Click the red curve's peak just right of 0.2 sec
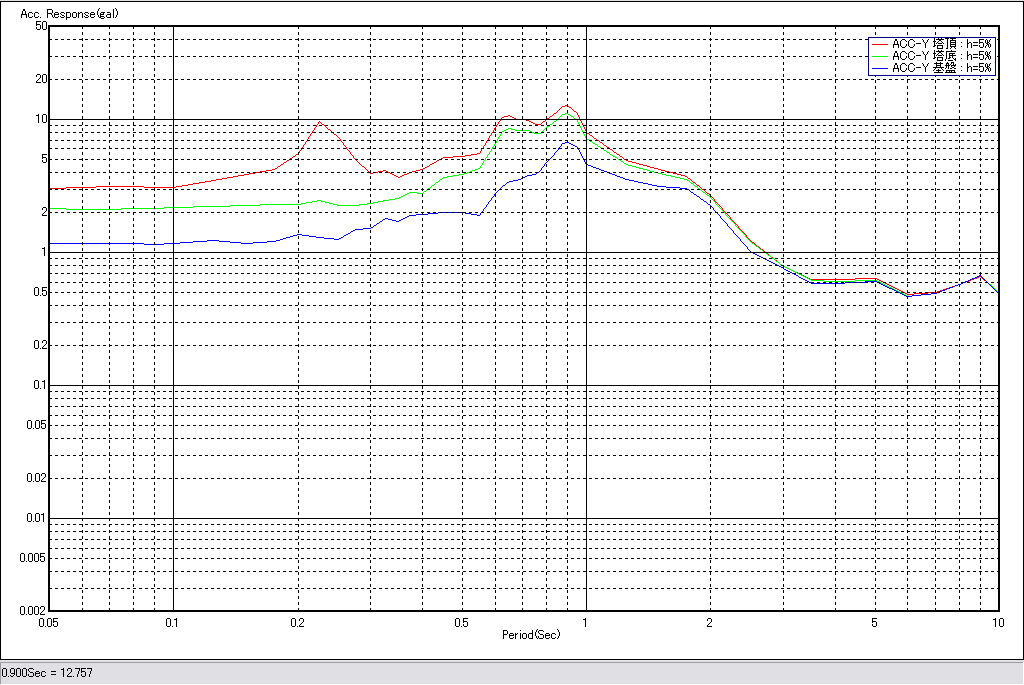 pyautogui.click(x=320, y=122)
